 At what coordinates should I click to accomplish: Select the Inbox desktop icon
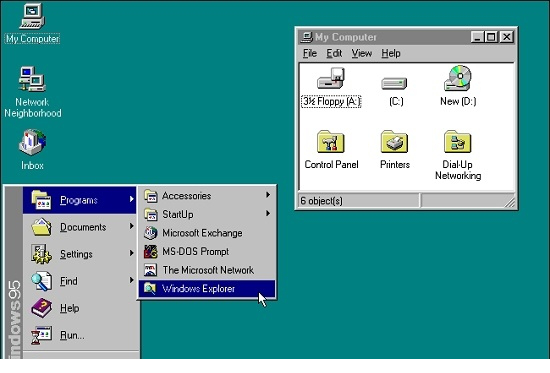[32, 142]
